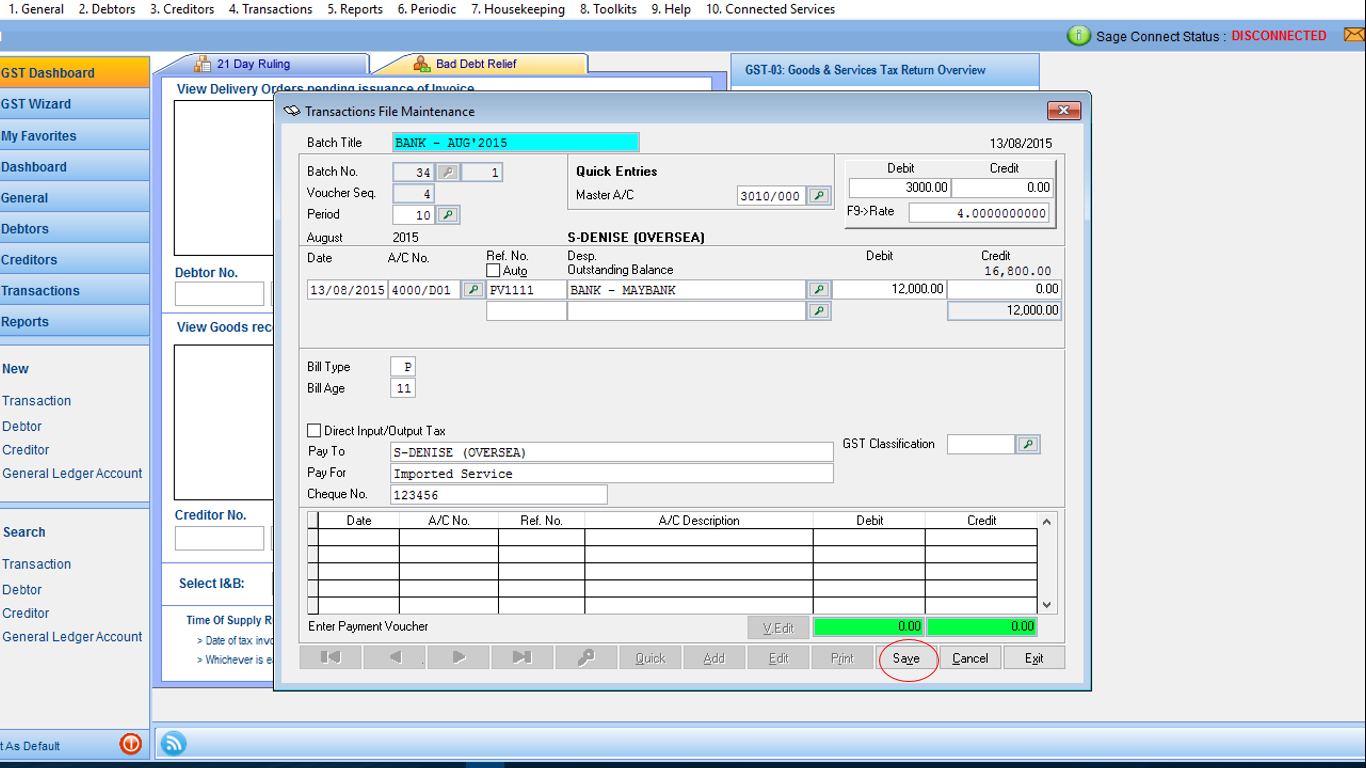Screen dimensions: 1366x768
Task: Open My Favorites in sidebar
Action: tap(74, 135)
